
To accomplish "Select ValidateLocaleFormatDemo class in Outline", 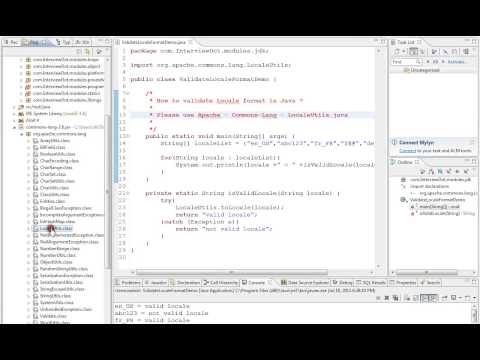I will click(433, 200).
